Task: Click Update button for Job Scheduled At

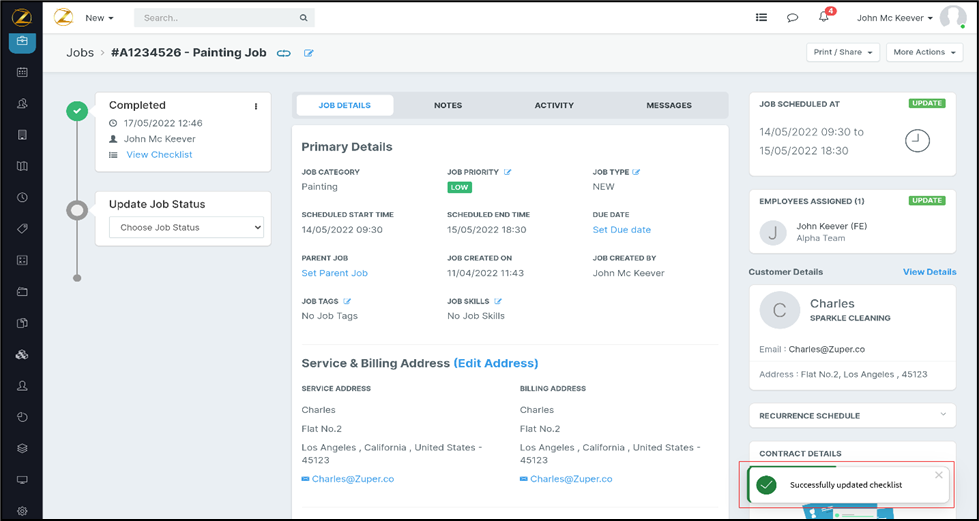Action: pos(926,103)
